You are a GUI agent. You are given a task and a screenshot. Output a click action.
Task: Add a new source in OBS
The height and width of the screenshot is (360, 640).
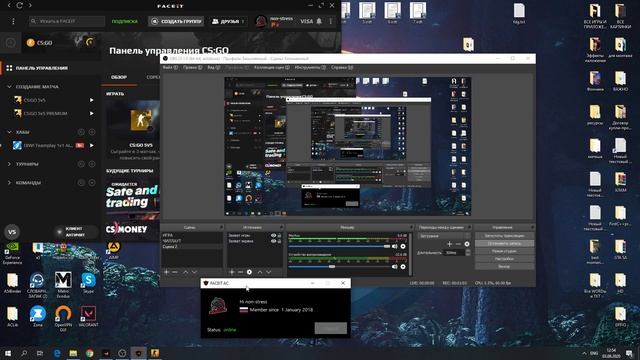(231, 272)
